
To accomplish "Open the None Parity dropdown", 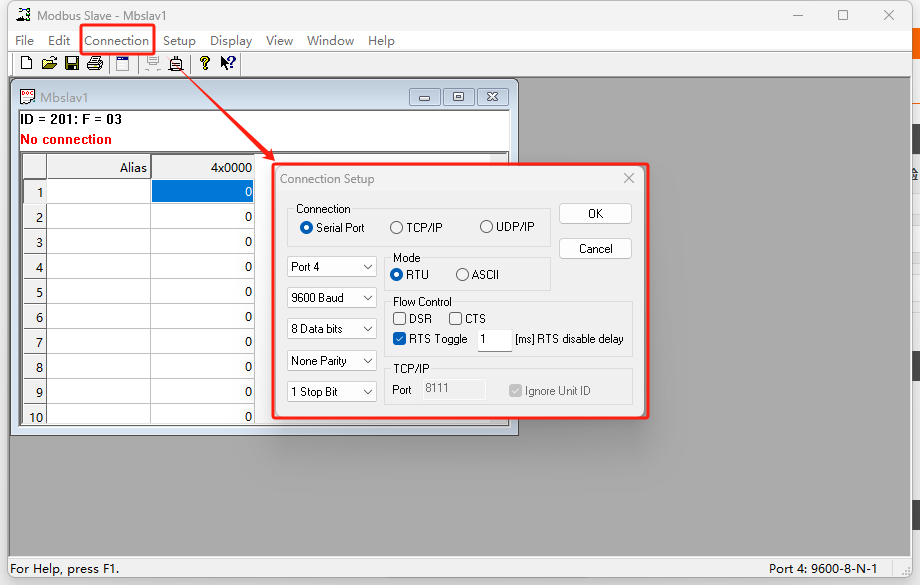I will click(x=331, y=361).
